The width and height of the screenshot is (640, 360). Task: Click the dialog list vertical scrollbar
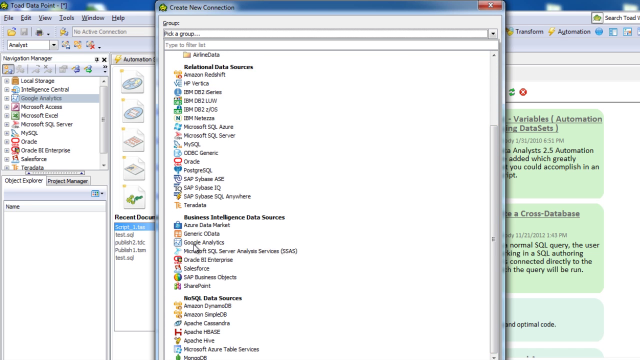pos(494,239)
